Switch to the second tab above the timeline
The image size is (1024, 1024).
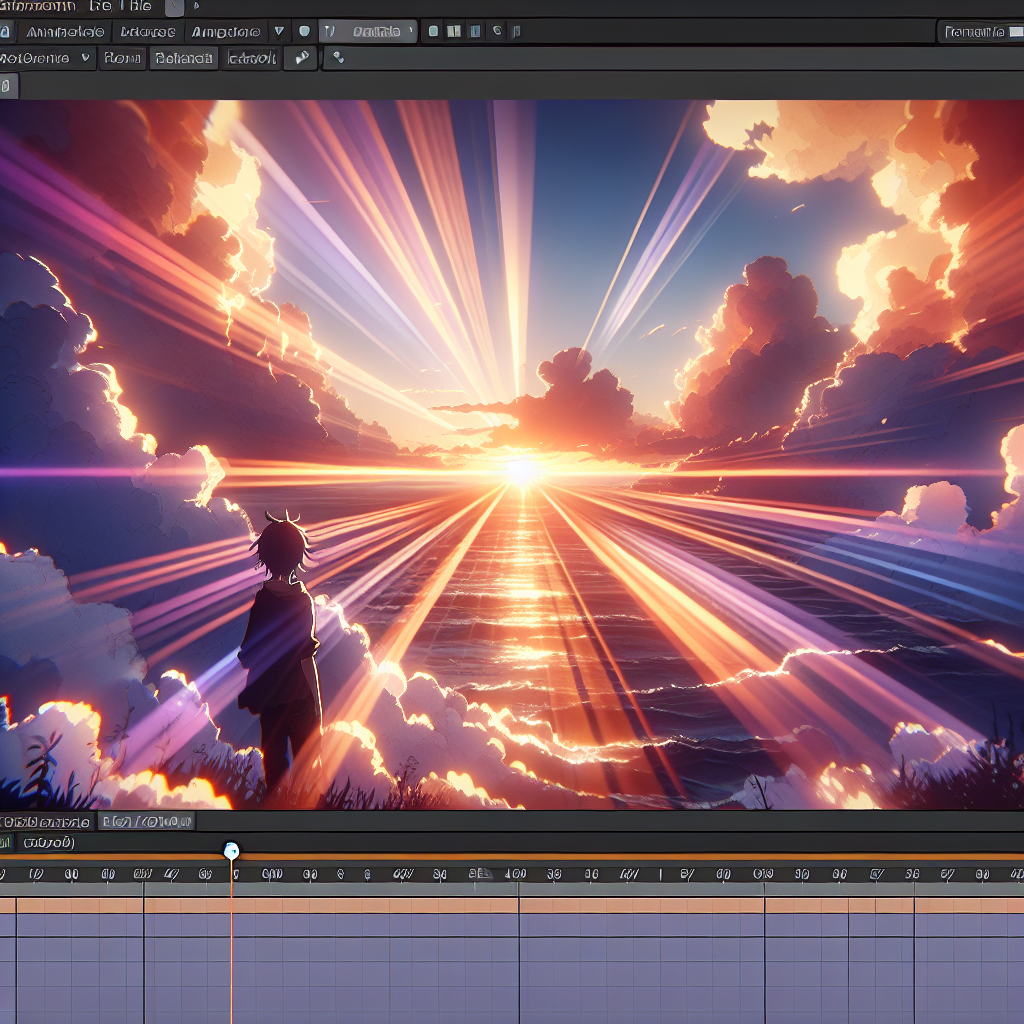tap(146, 822)
